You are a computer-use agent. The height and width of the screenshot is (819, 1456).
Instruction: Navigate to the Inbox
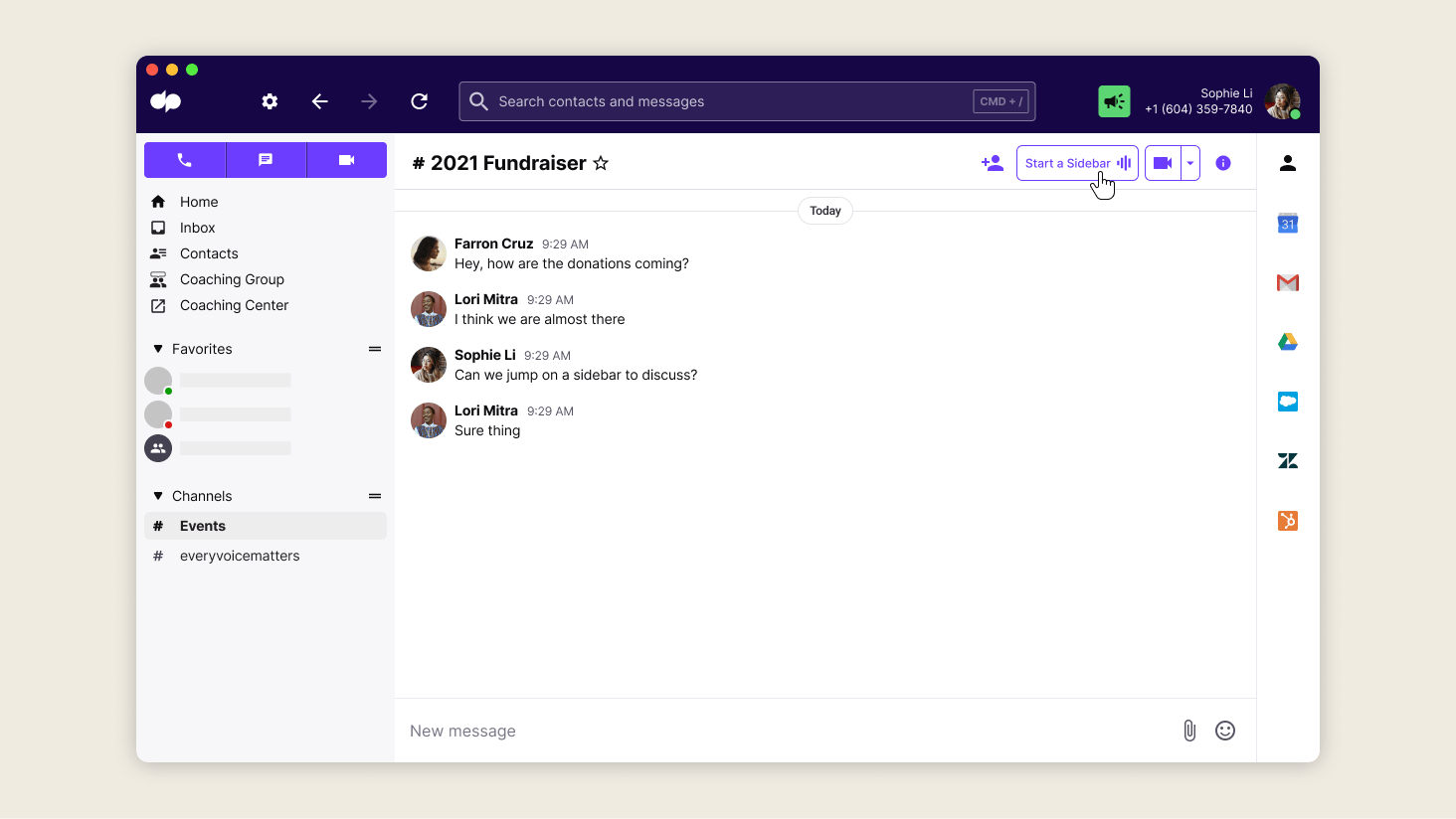[x=197, y=227]
